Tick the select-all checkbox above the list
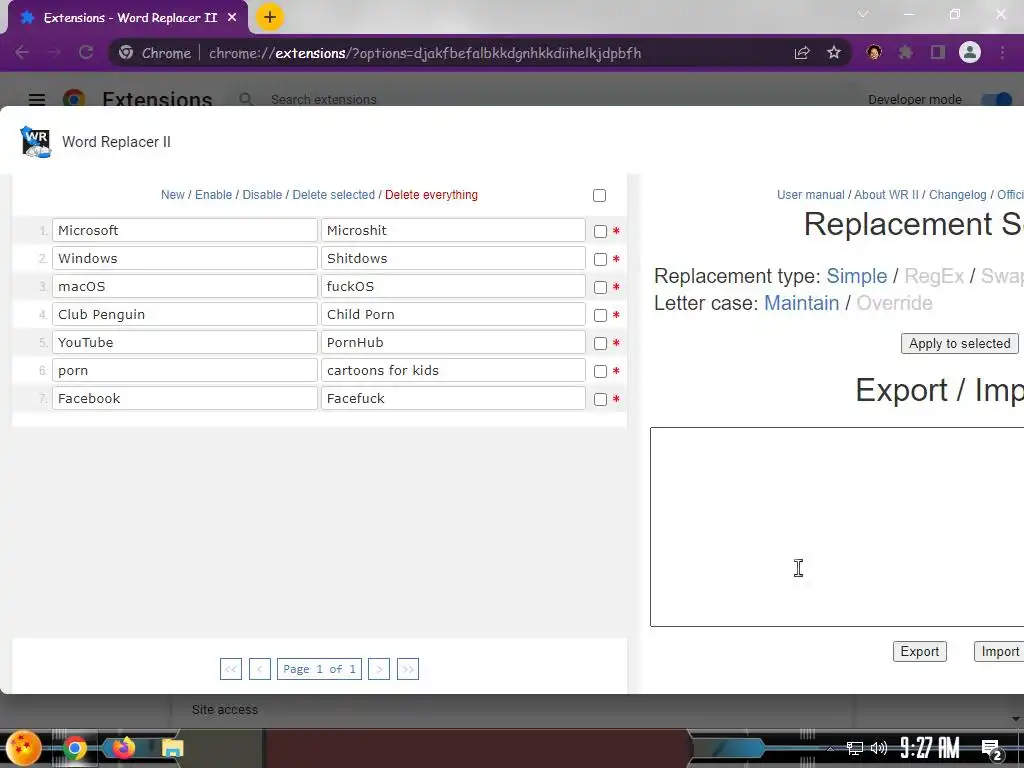This screenshot has width=1024, height=768. pyautogui.click(x=600, y=195)
